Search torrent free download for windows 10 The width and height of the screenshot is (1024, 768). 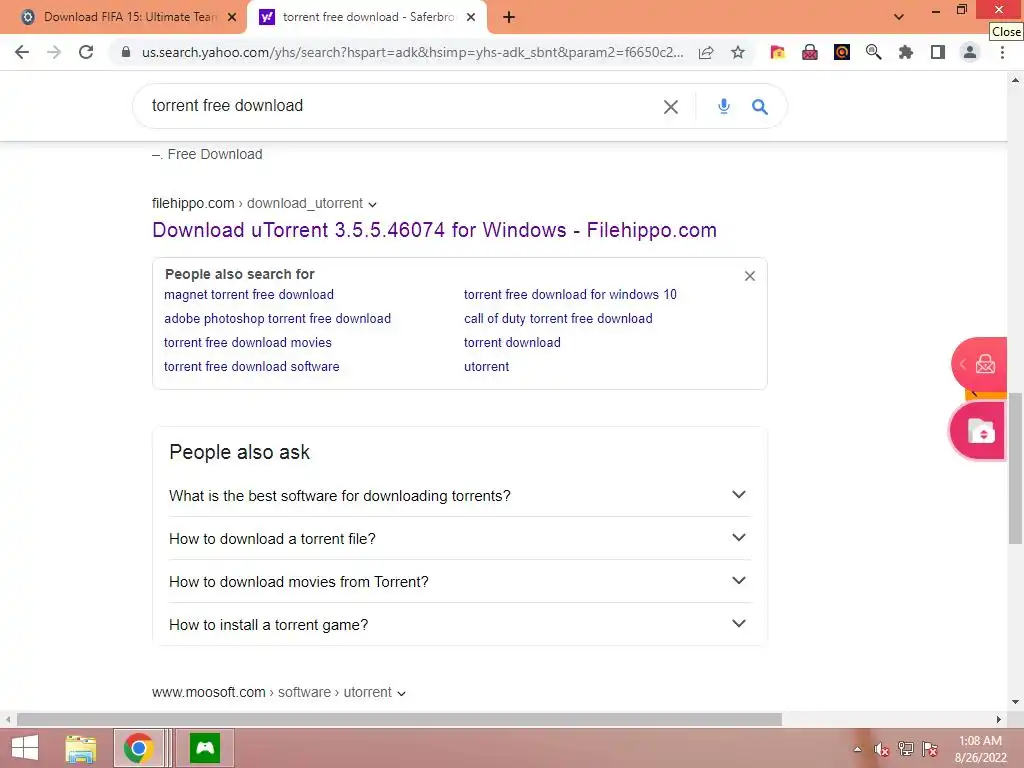(570, 295)
